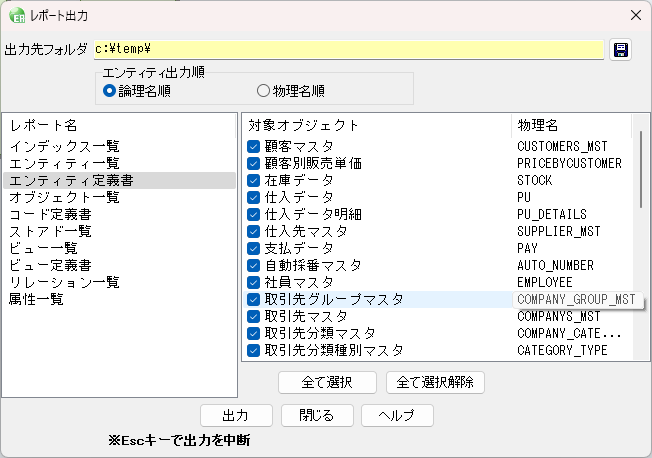Click the EMPLOYEE physical name cell
Viewport: 652px width, 458px height.
click(x=545, y=282)
